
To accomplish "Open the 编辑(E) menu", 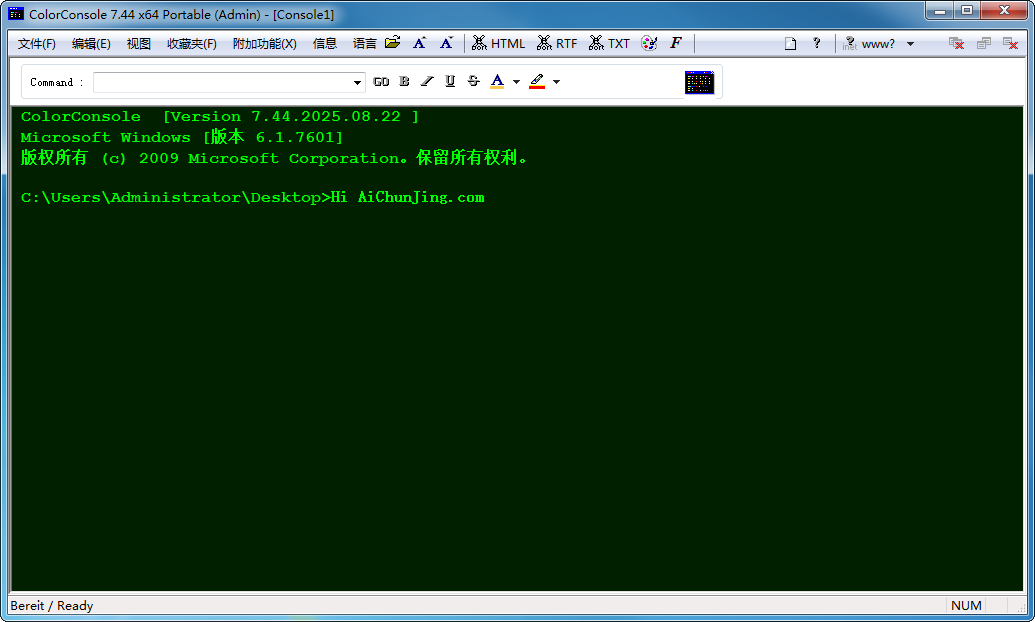I will tap(91, 44).
